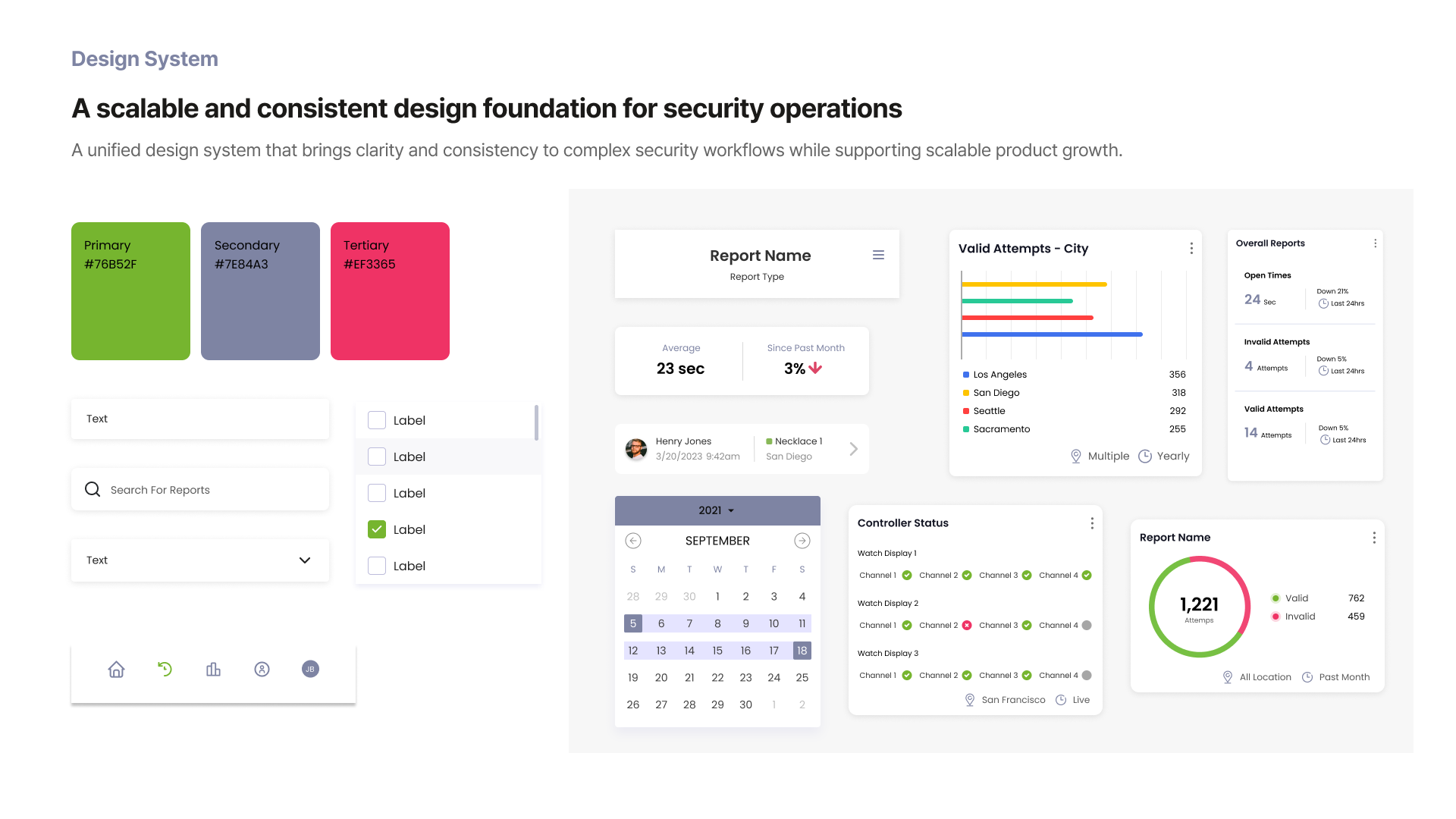Viewport: 1456px width, 819px height.
Task: Select the Primary #76B52F green swatch
Action: pyautogui.click(x=130, y=291)
